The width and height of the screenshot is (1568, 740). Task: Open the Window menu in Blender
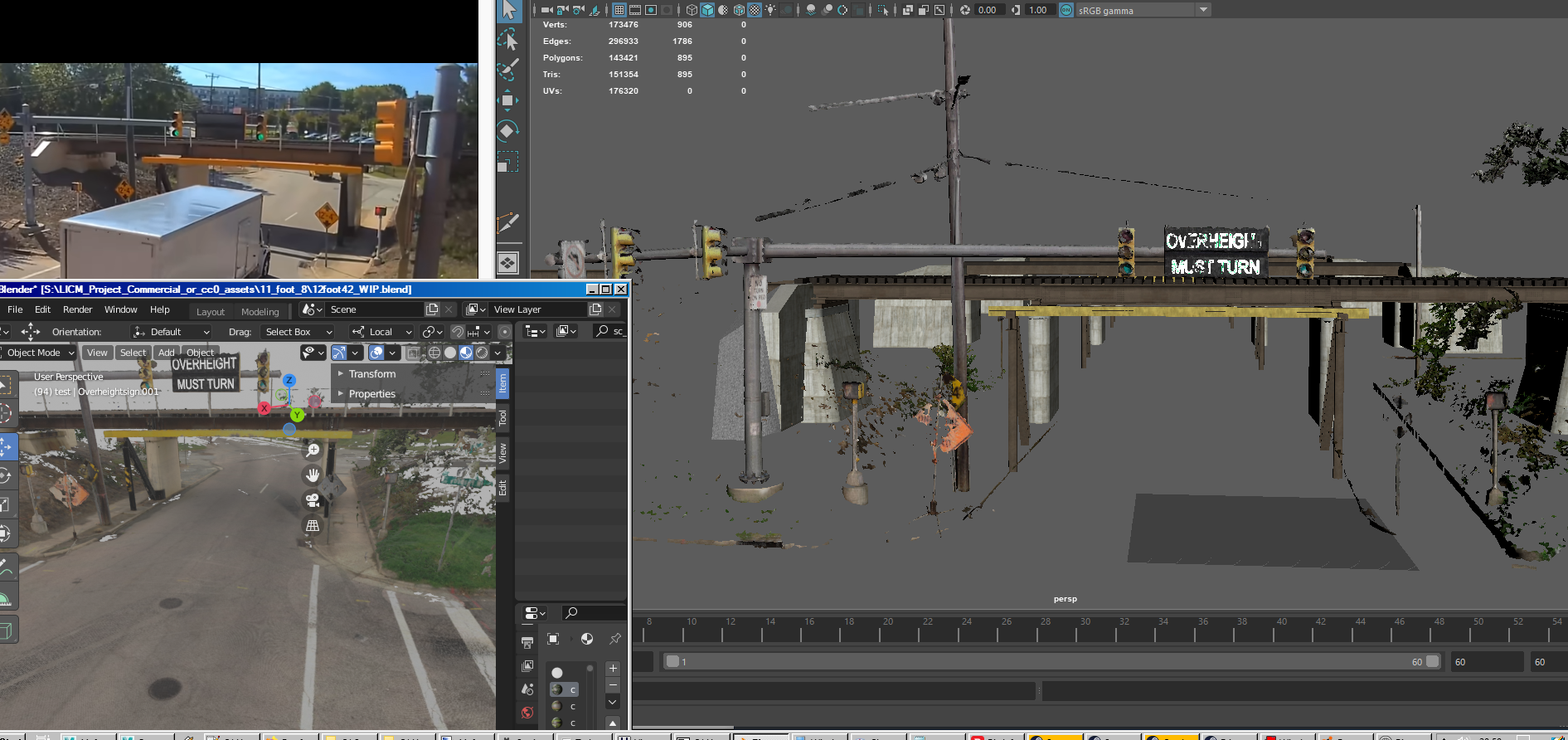point(120,309)
